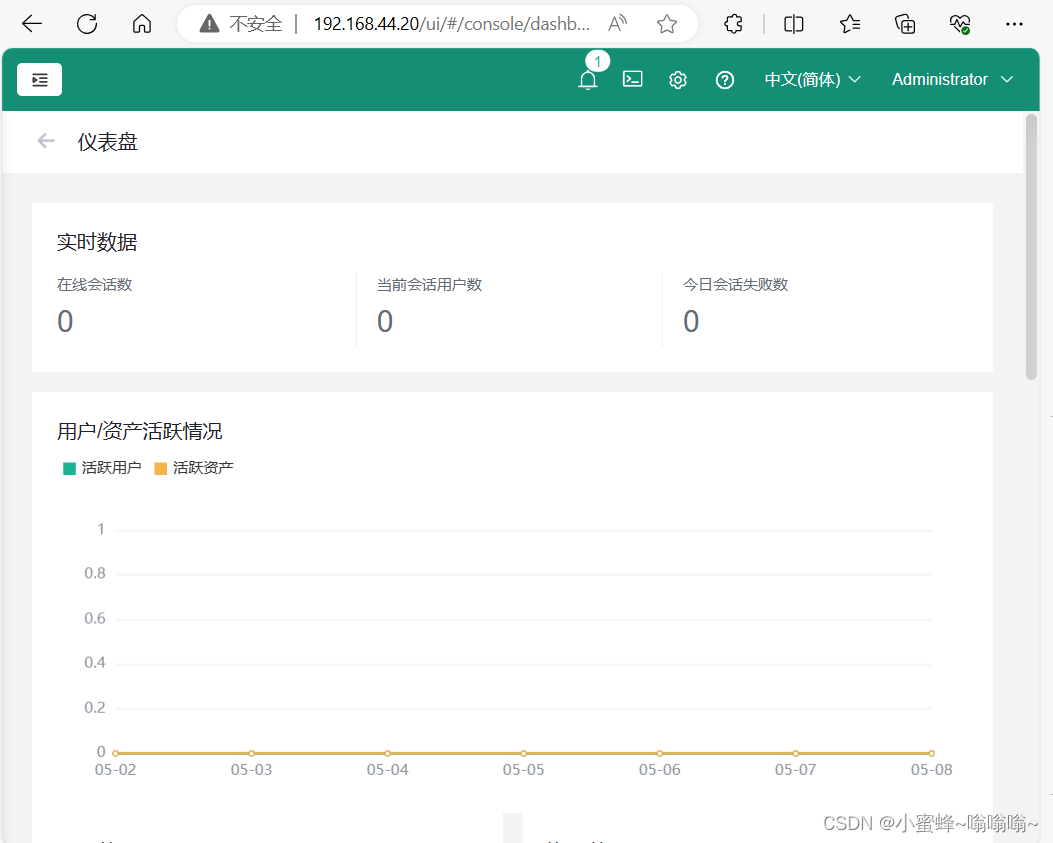Open the browser home page
Image resolution: width=1053 pixels, height=843 pixels.
[x=142, y=24]
